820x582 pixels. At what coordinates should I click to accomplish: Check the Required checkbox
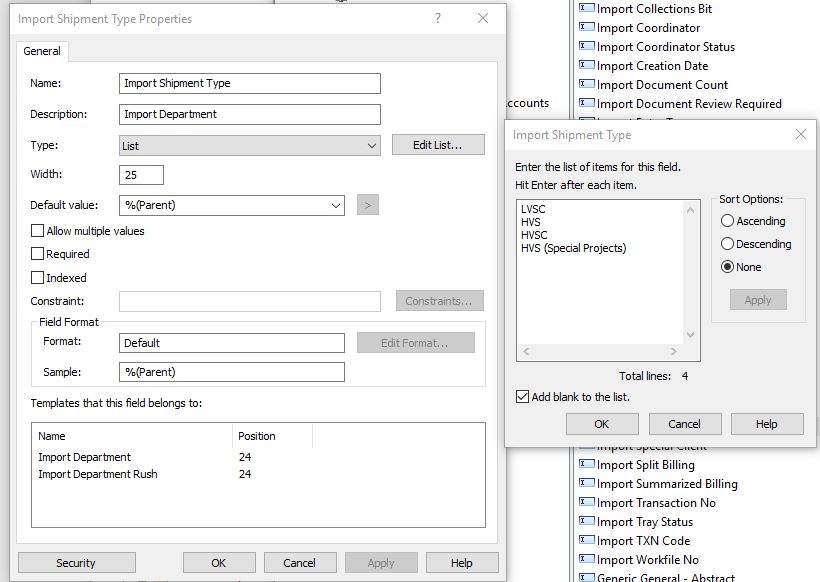click(x=38, y=254)
